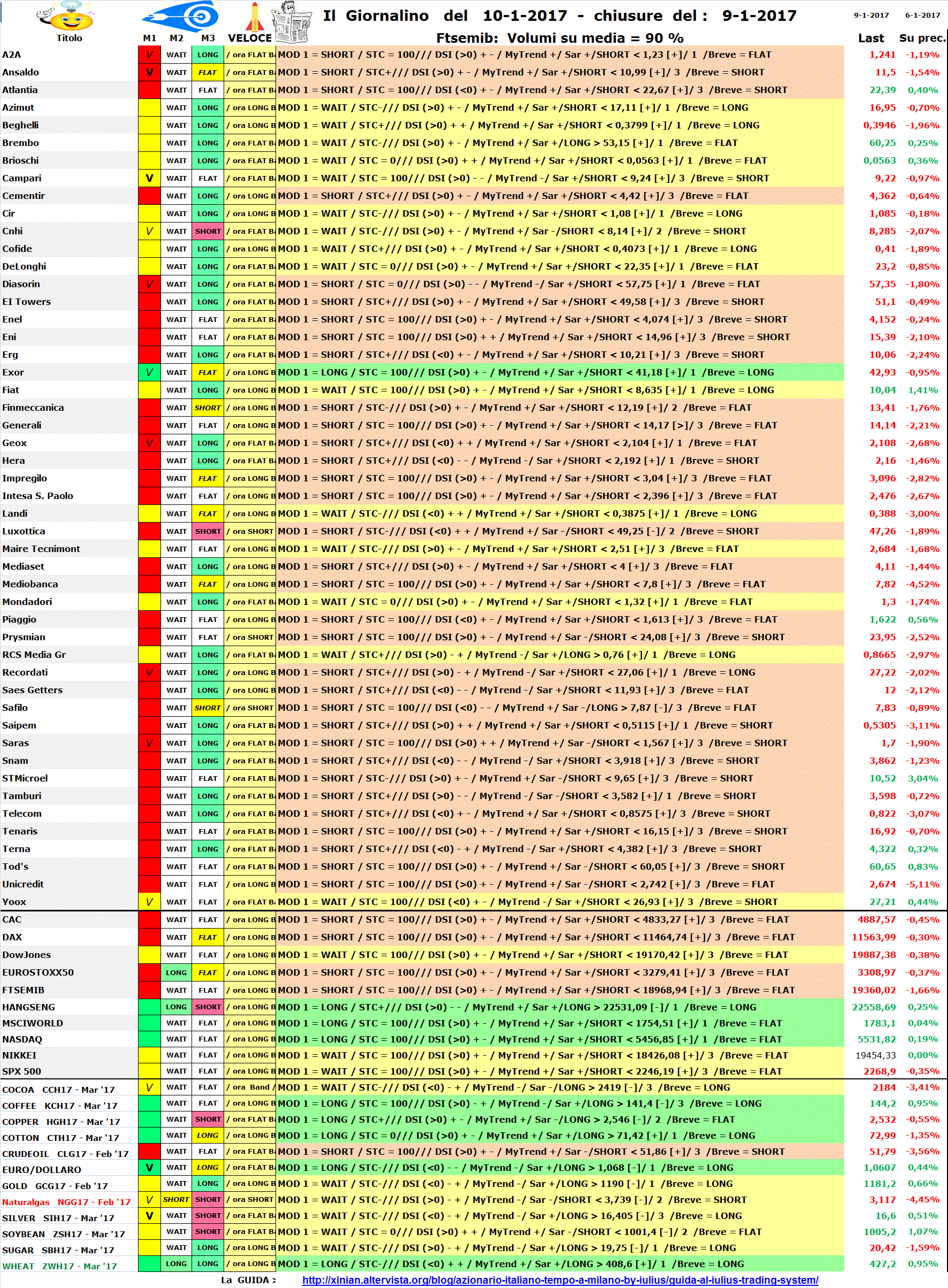Click the M3 column header
This screenshot has width=948, height=1288.
pos(208,38)
